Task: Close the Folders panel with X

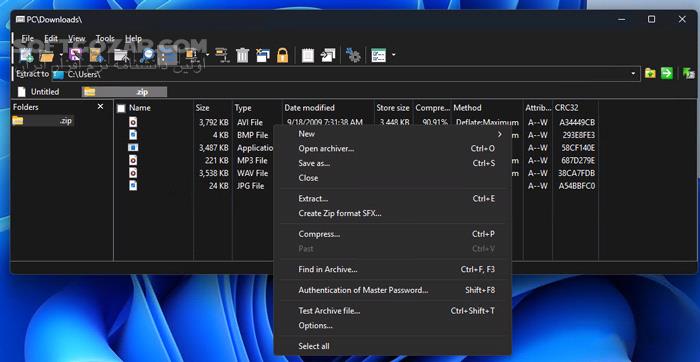Action: click(100, 107)
